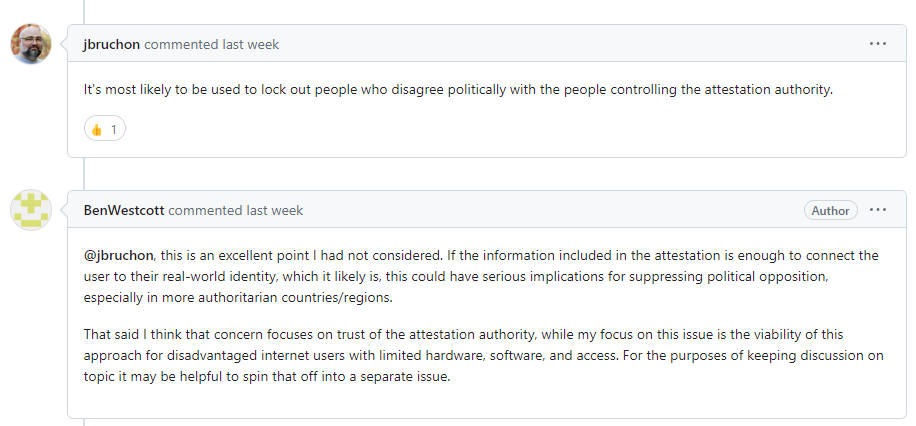Open the last week timestamp on jbruchon's comment
Image resolution: width=916 pixels, height=426 pixels.
point(250,44)
